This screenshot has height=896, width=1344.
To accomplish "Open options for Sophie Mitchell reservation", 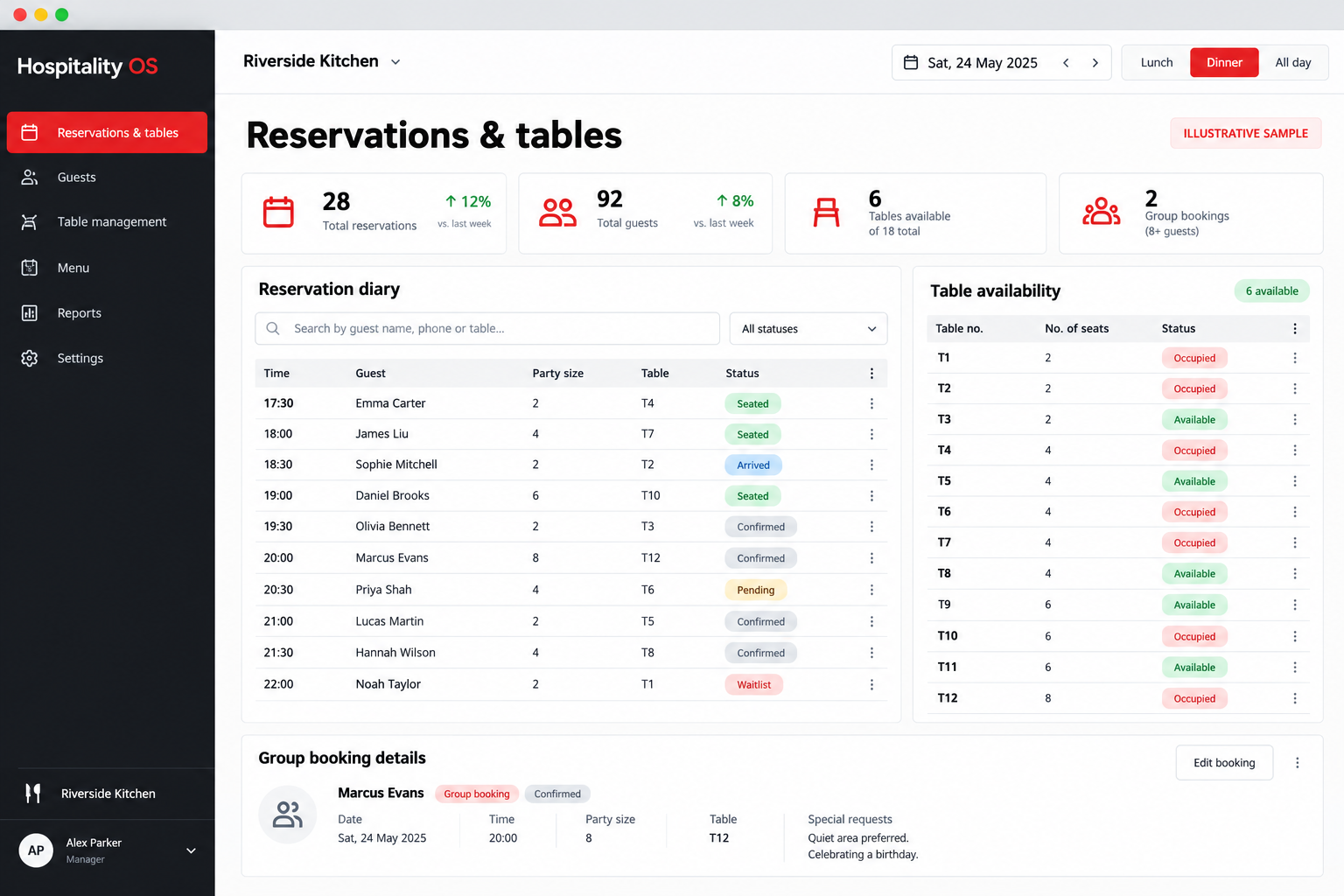I will [871, 465].
